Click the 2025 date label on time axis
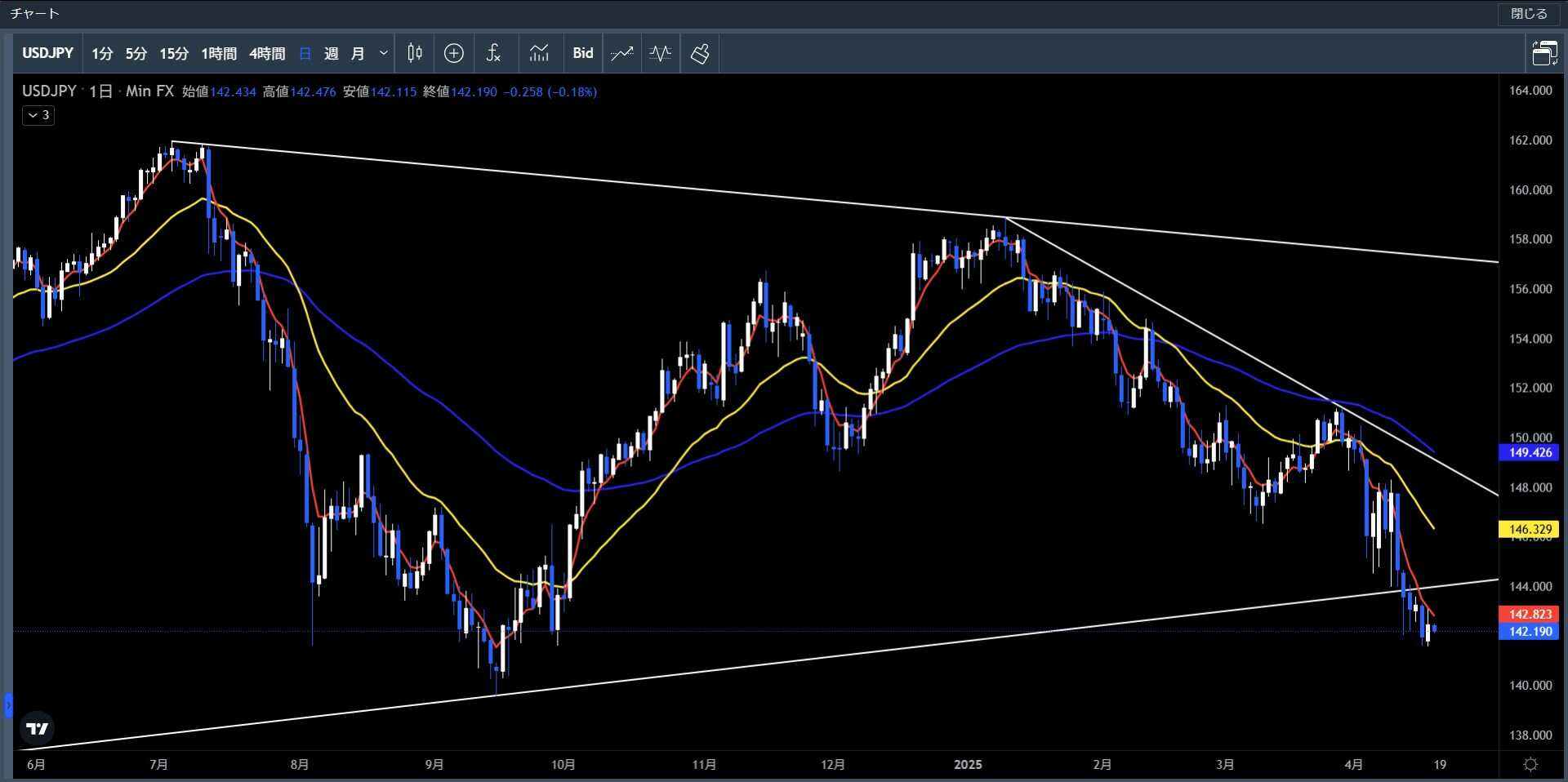The image size is (1568, 782). click(x=968, y=765)
